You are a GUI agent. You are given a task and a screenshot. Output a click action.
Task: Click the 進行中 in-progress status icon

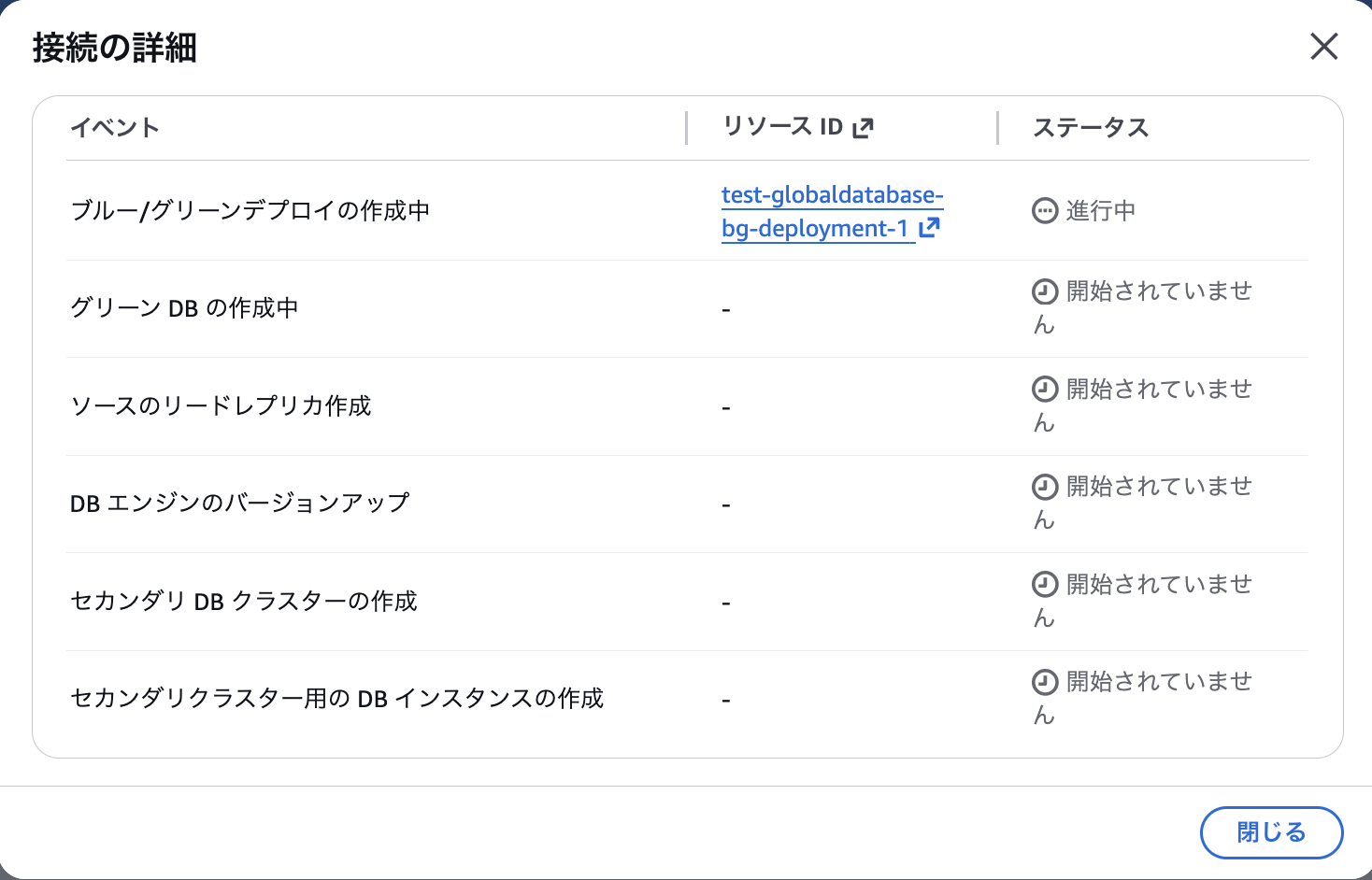[1044, 211]
